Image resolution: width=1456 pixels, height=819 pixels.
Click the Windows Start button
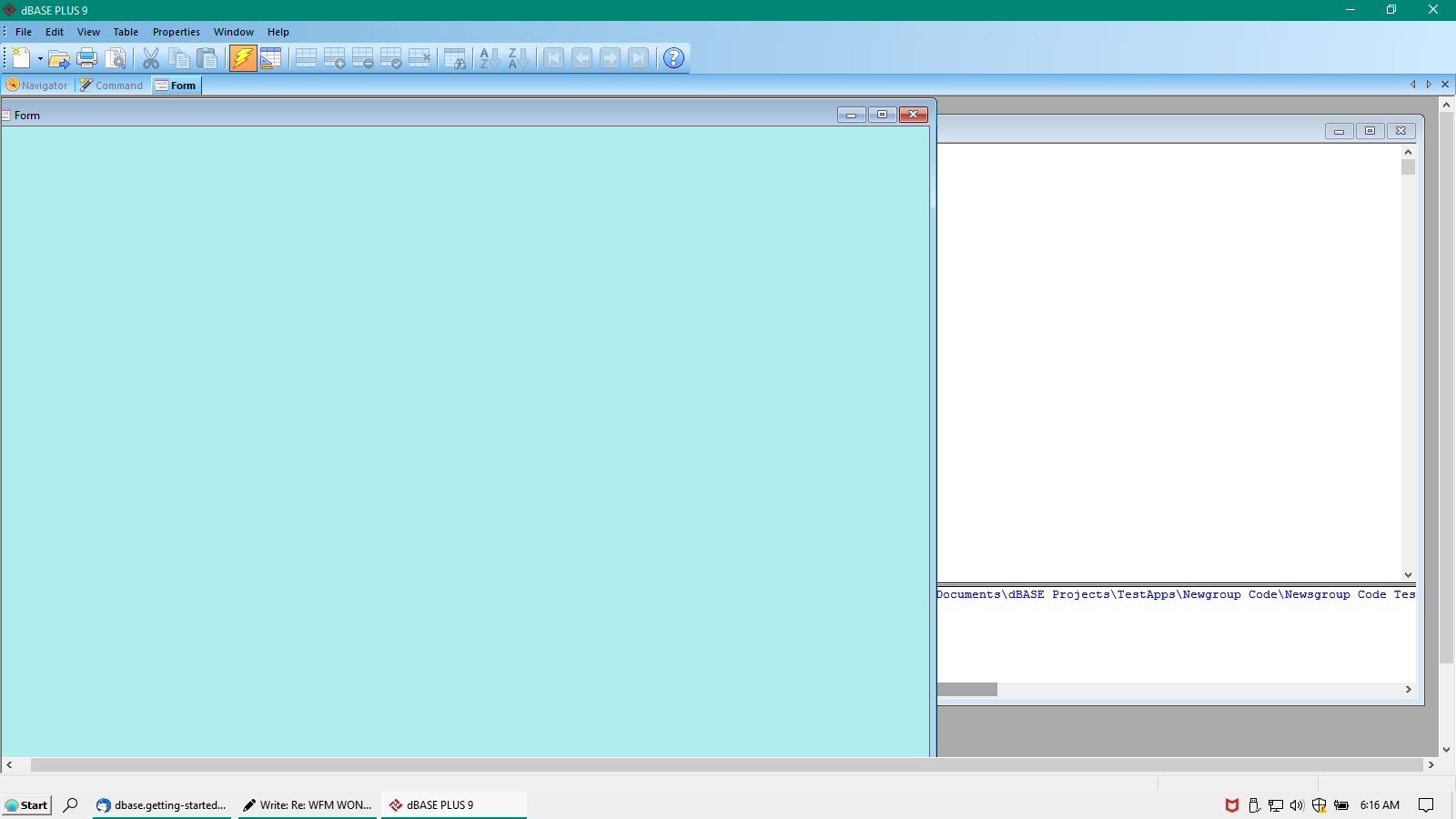tap(27, 805)
